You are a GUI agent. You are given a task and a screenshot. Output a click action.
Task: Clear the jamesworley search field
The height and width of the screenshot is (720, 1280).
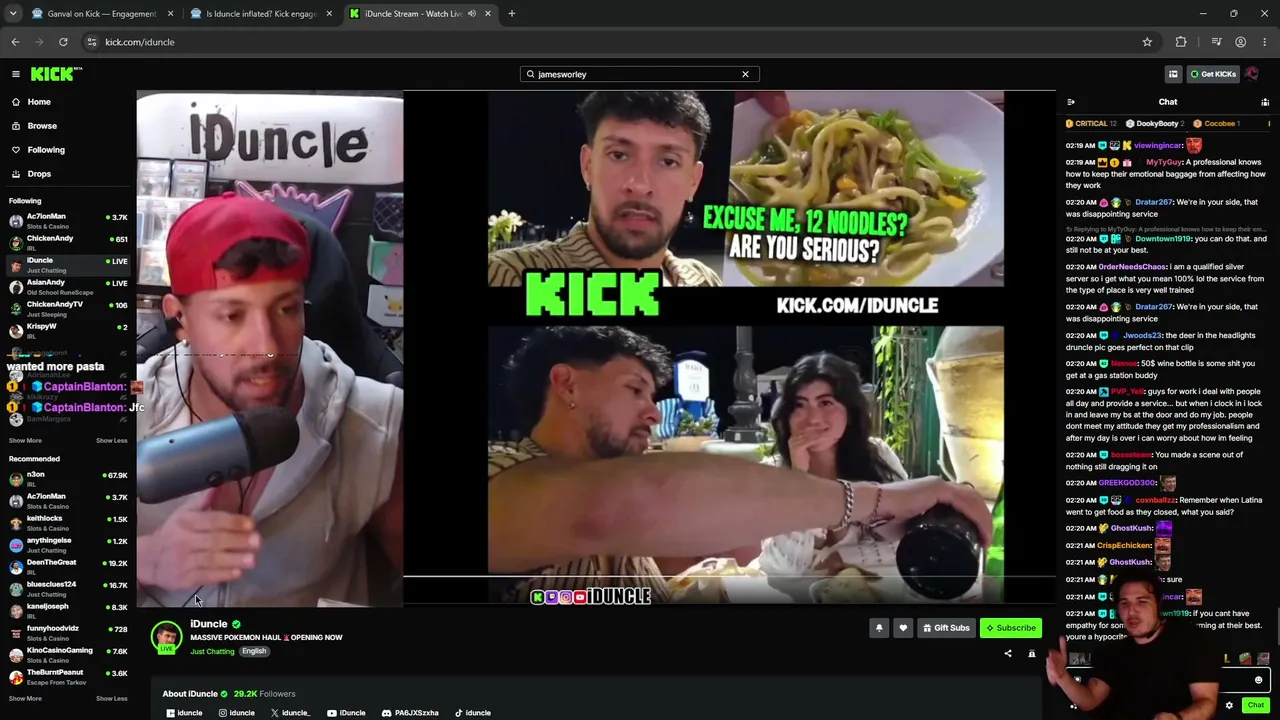coord(745,74)
